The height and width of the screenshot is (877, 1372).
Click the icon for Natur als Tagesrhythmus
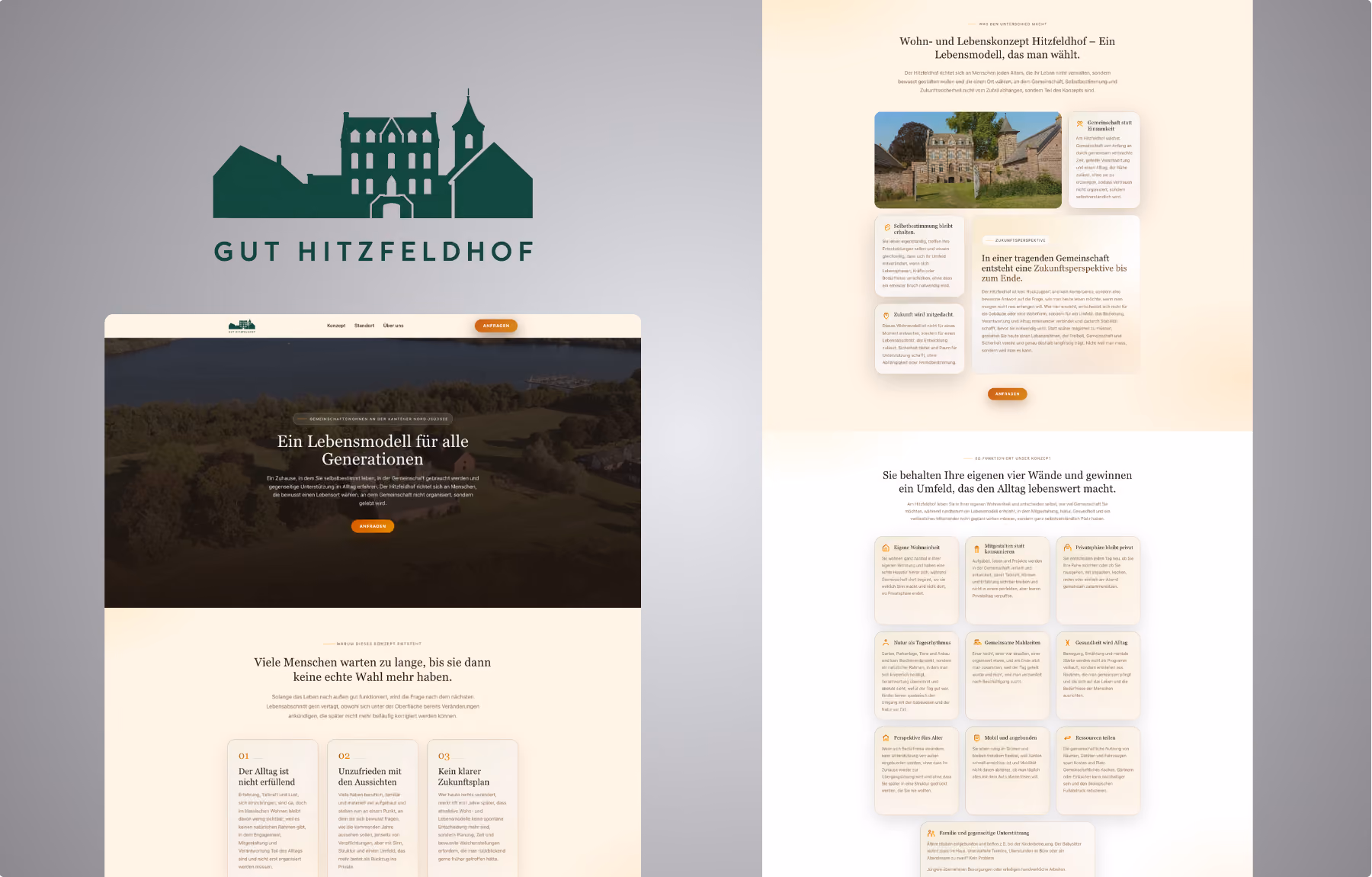coord(886,643)
